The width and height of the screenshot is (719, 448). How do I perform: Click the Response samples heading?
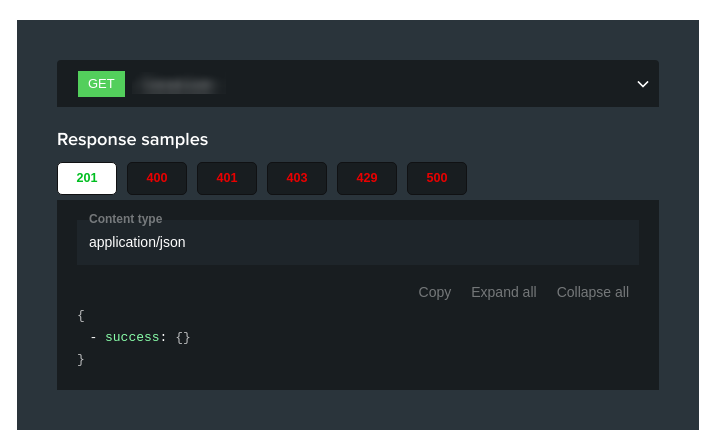[x=133, y=139]
